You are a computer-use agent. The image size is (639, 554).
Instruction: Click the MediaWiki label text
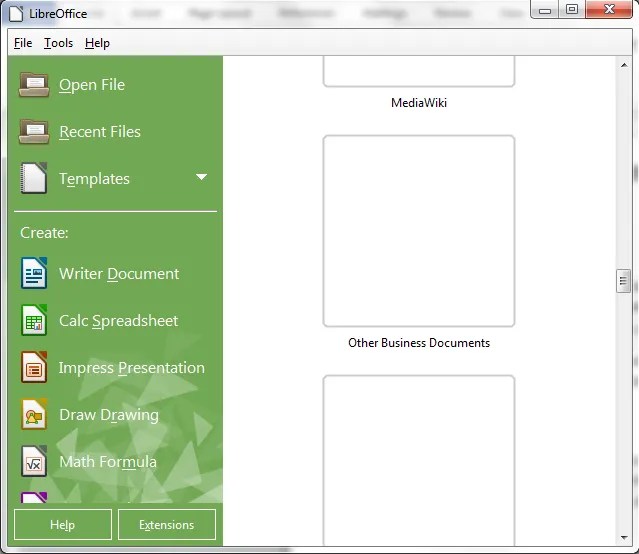click(x=419, y=102)
